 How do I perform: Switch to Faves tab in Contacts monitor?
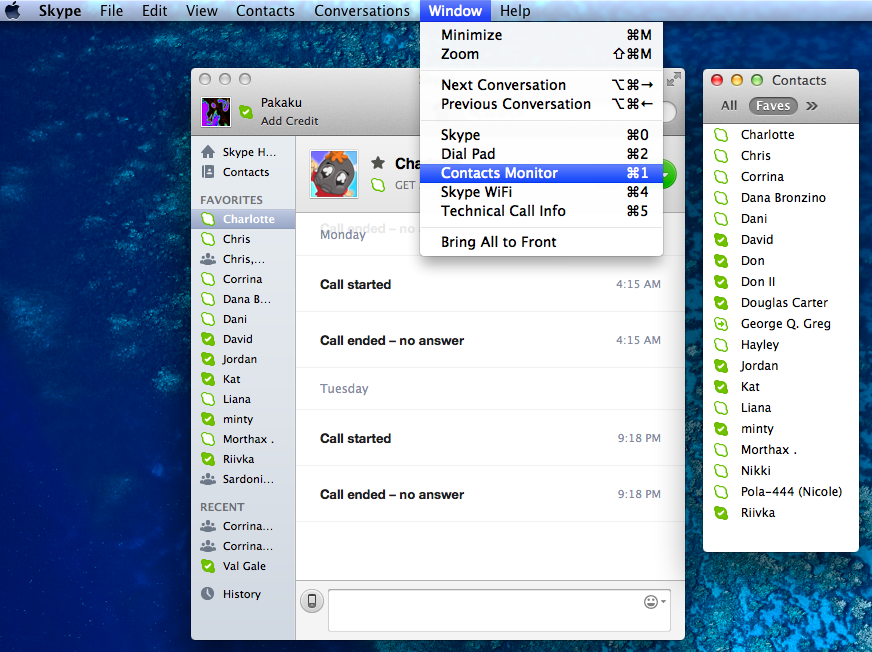point(773,106)
